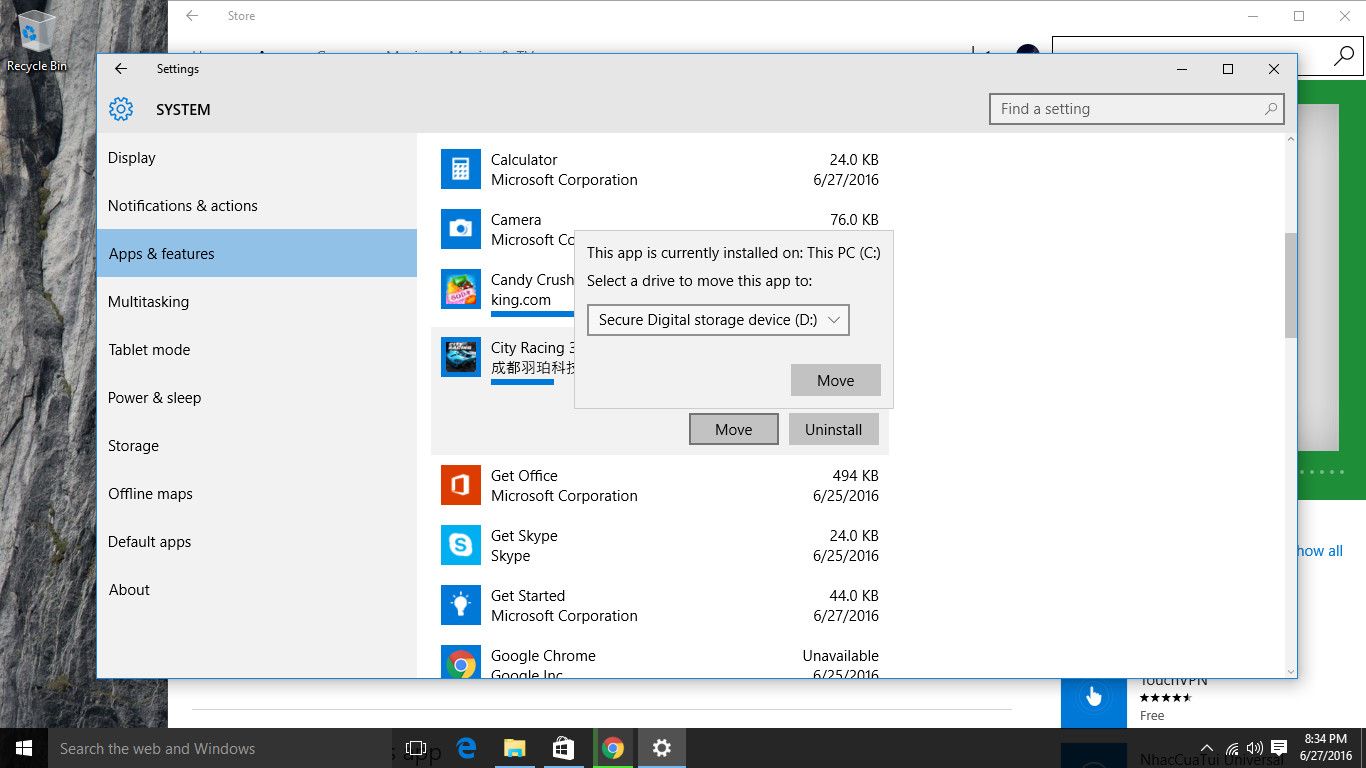Switch to Chrome on the taskbar
Viewport: 1366px width, 768px height.
coord(613,748)
